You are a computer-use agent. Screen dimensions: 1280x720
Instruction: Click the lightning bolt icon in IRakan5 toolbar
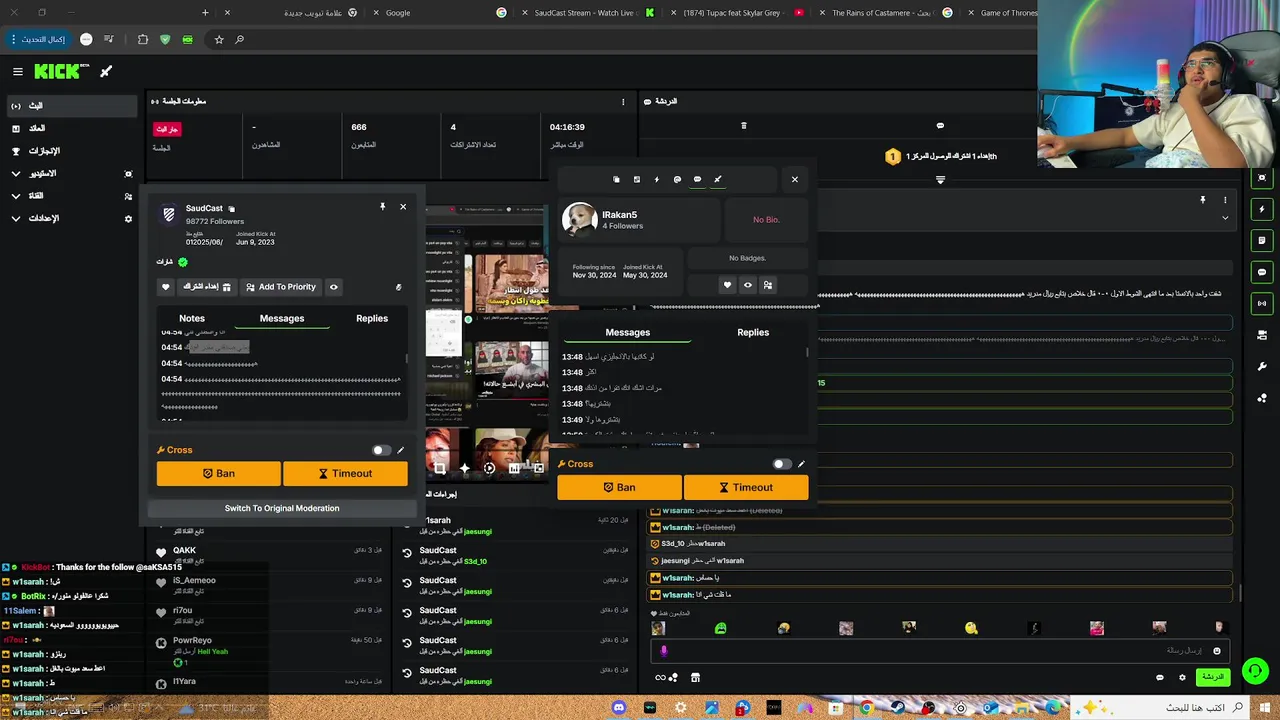pos(657,179)
